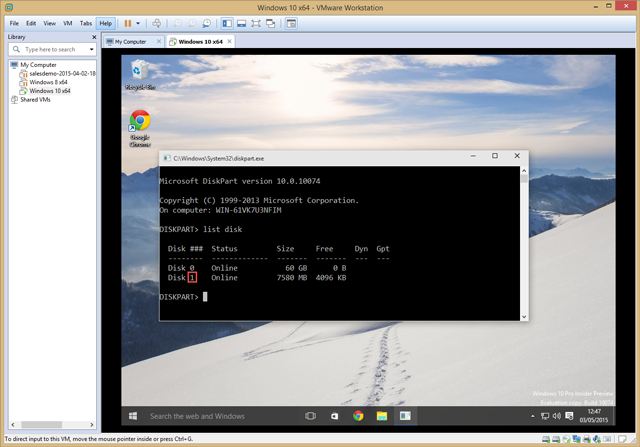Select the Google Chrome desktop shortcut
Screen dimensions: 640x447
140,128
